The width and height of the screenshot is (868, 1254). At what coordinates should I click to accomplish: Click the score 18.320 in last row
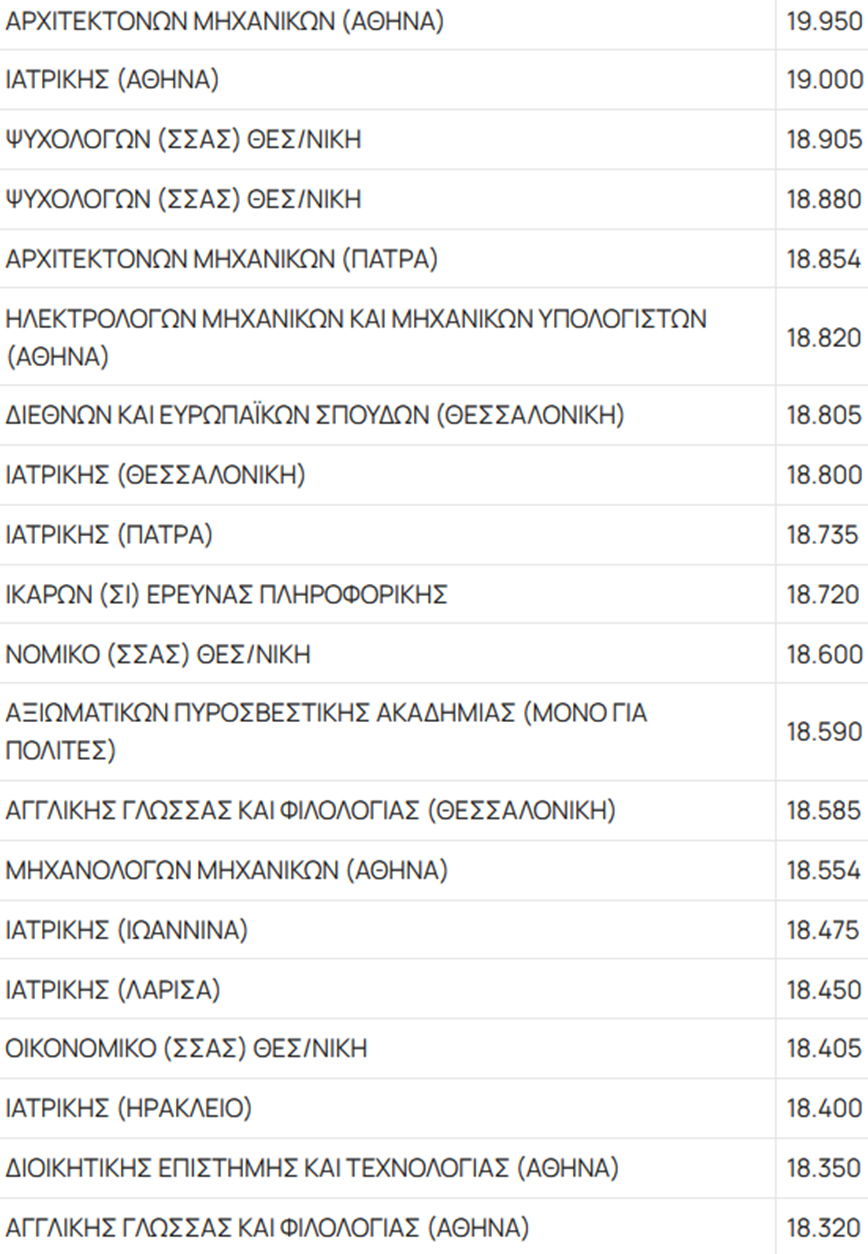click(823, 1228)
